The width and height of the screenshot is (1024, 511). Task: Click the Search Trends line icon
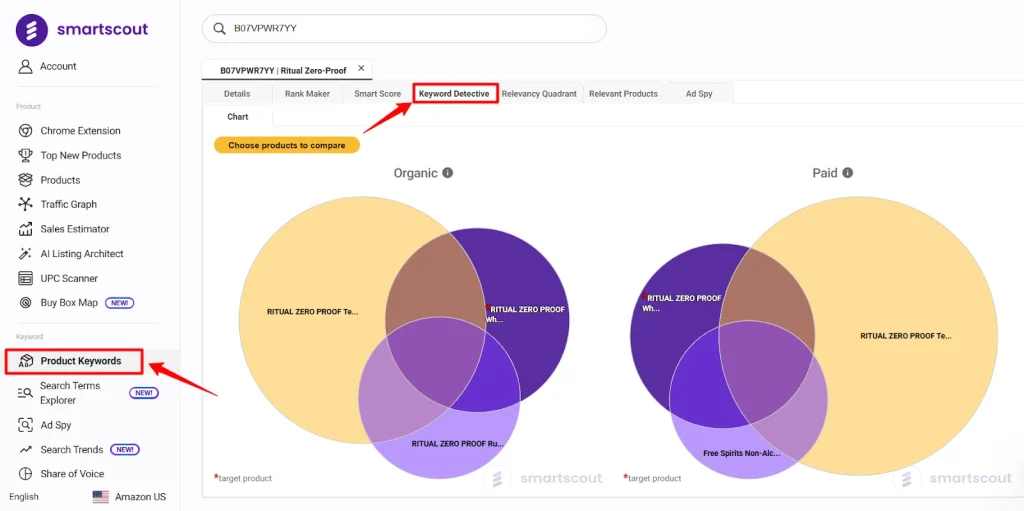coord(25,450)
